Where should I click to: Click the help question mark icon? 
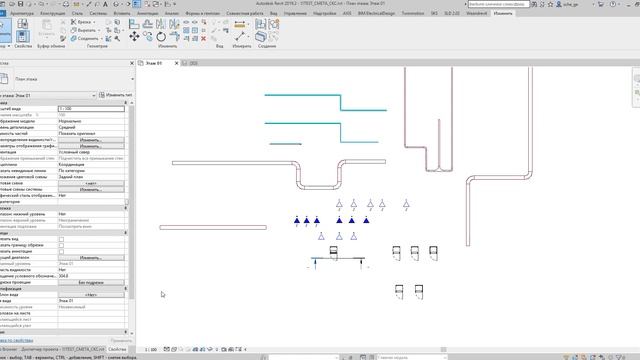point(613,4)
